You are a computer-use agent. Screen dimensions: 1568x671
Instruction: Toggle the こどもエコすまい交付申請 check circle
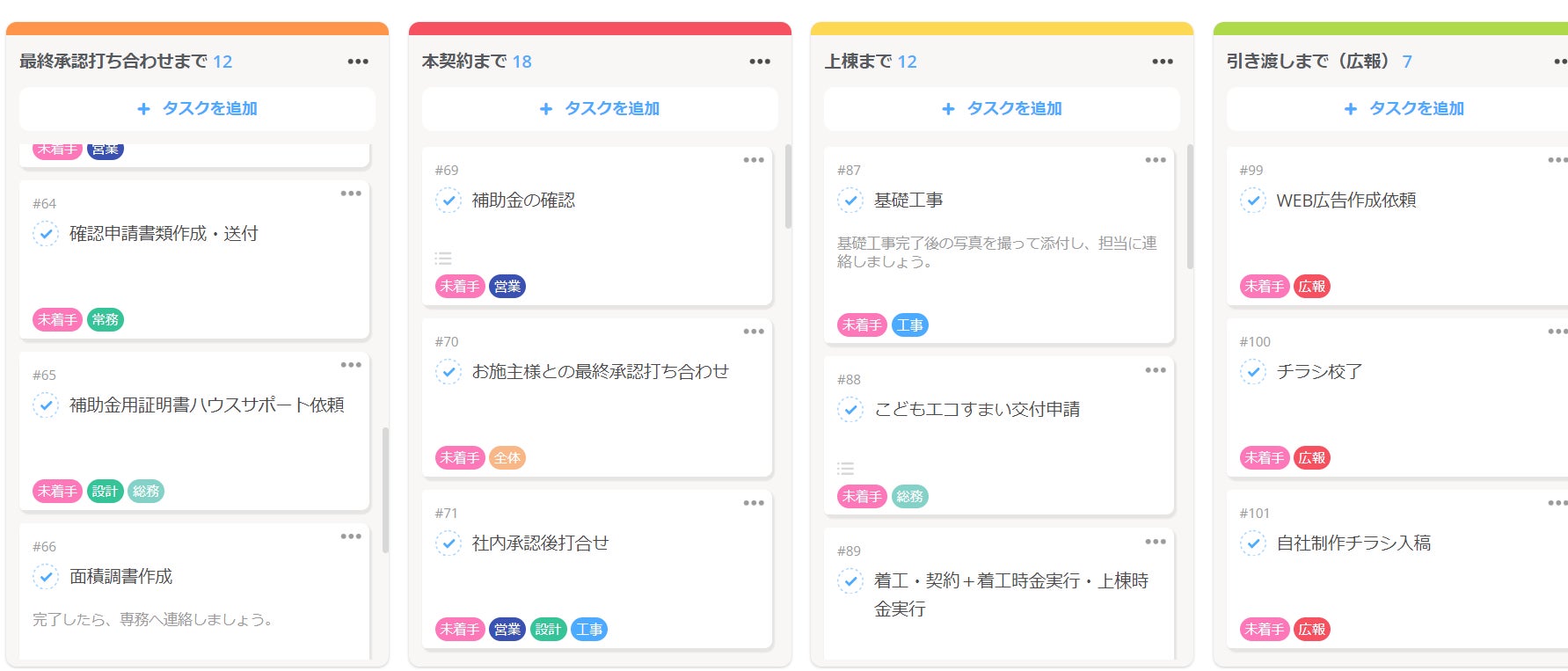(x=850, y=410)
